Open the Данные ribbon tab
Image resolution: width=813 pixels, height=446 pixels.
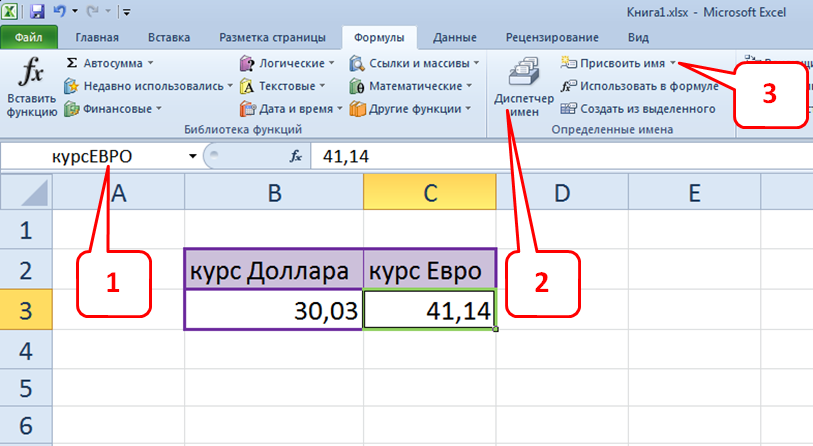[x=454, y=38]
